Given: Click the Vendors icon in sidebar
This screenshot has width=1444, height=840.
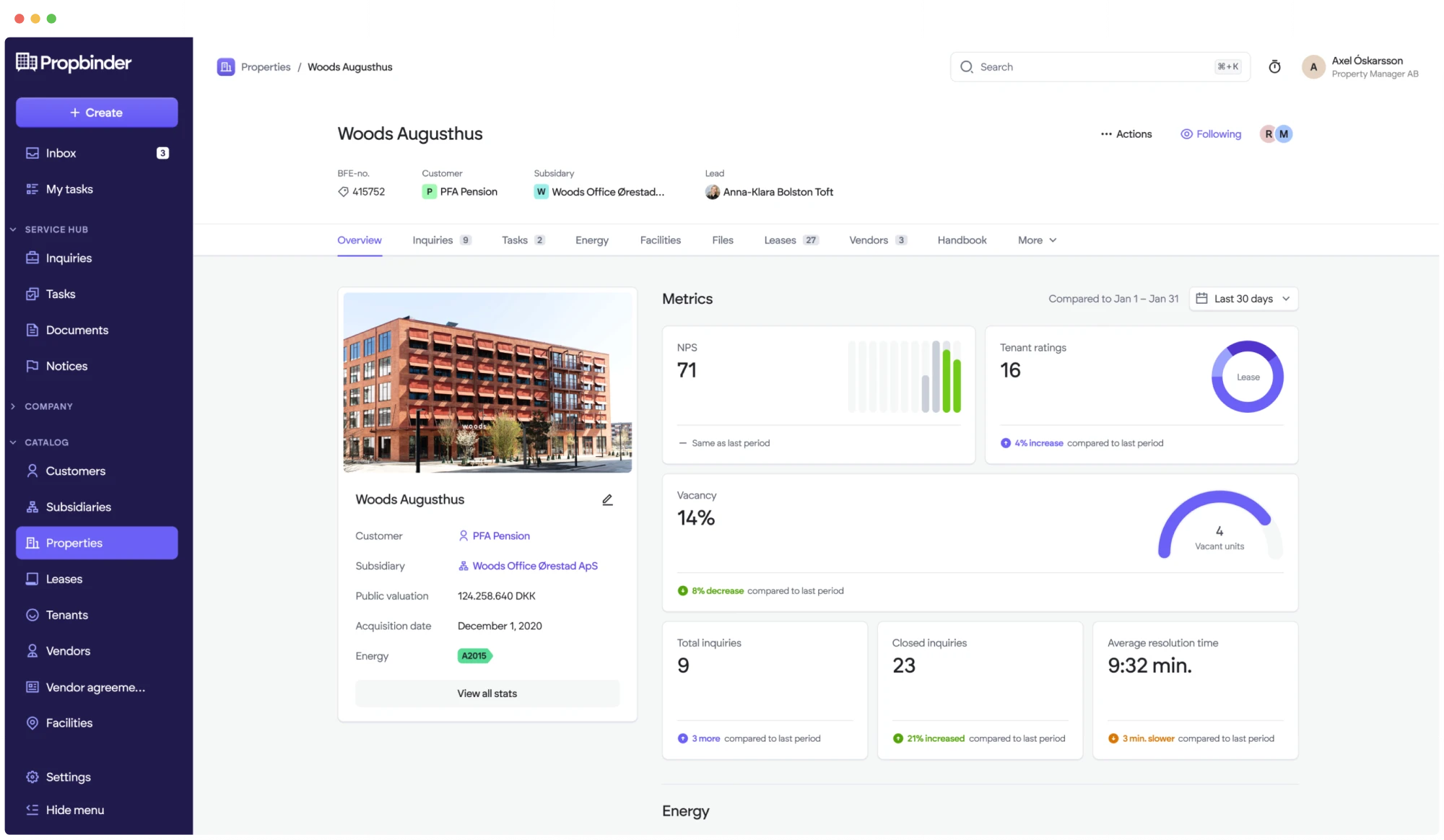Looking at the screenshot, I should [x=30, y=650].
